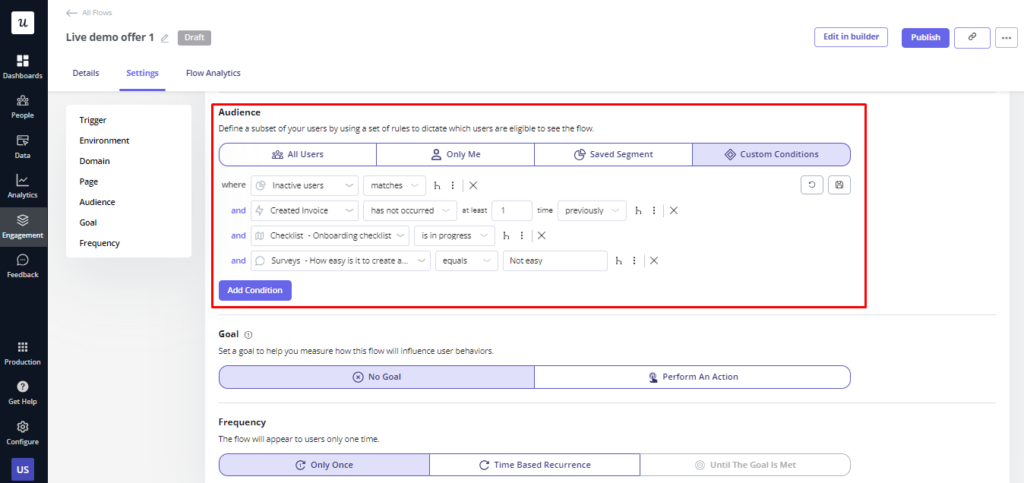Select Time Based Recurrence frequency
This screenshot has height=483, width=1024.
click(534, 465)
